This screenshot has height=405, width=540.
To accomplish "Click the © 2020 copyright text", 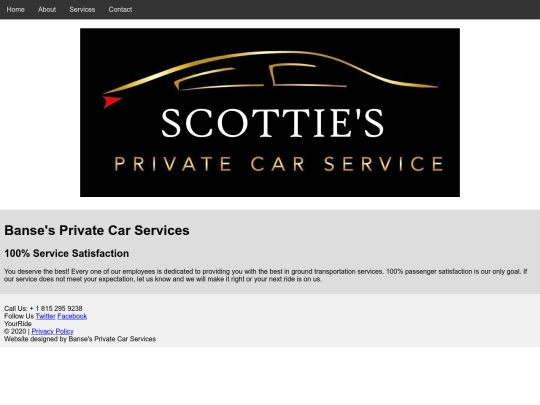I will [15, 331].
